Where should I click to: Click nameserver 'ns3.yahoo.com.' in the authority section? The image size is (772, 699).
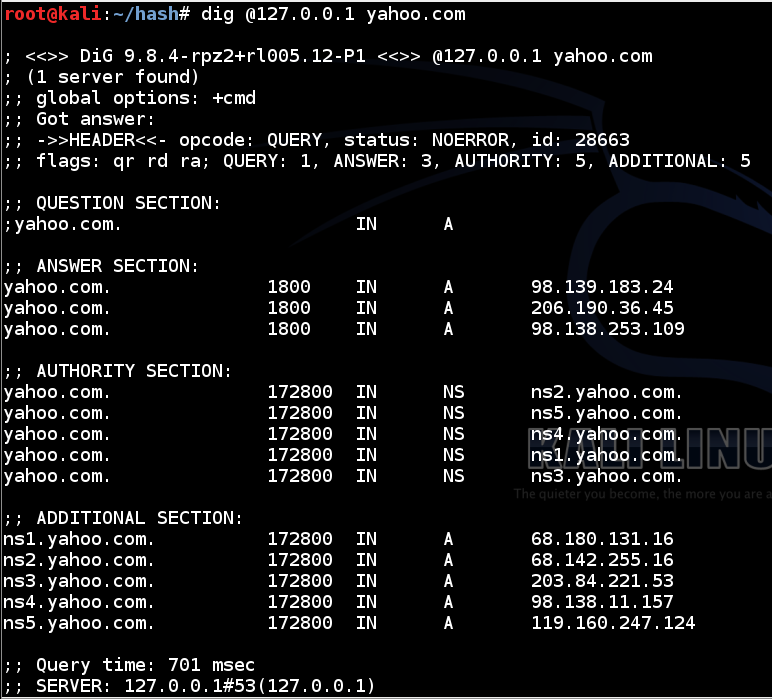pos(607,477)
